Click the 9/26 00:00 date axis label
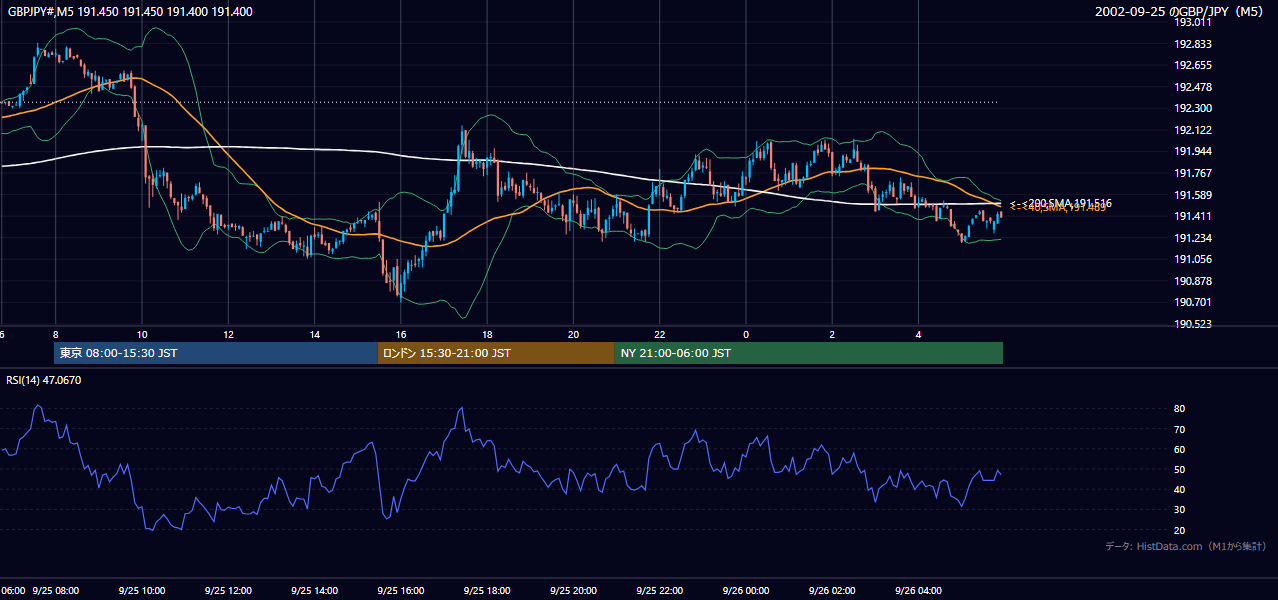Viewport: 1278px width, 600px height. pyautogui.click(x=746, y=590)
